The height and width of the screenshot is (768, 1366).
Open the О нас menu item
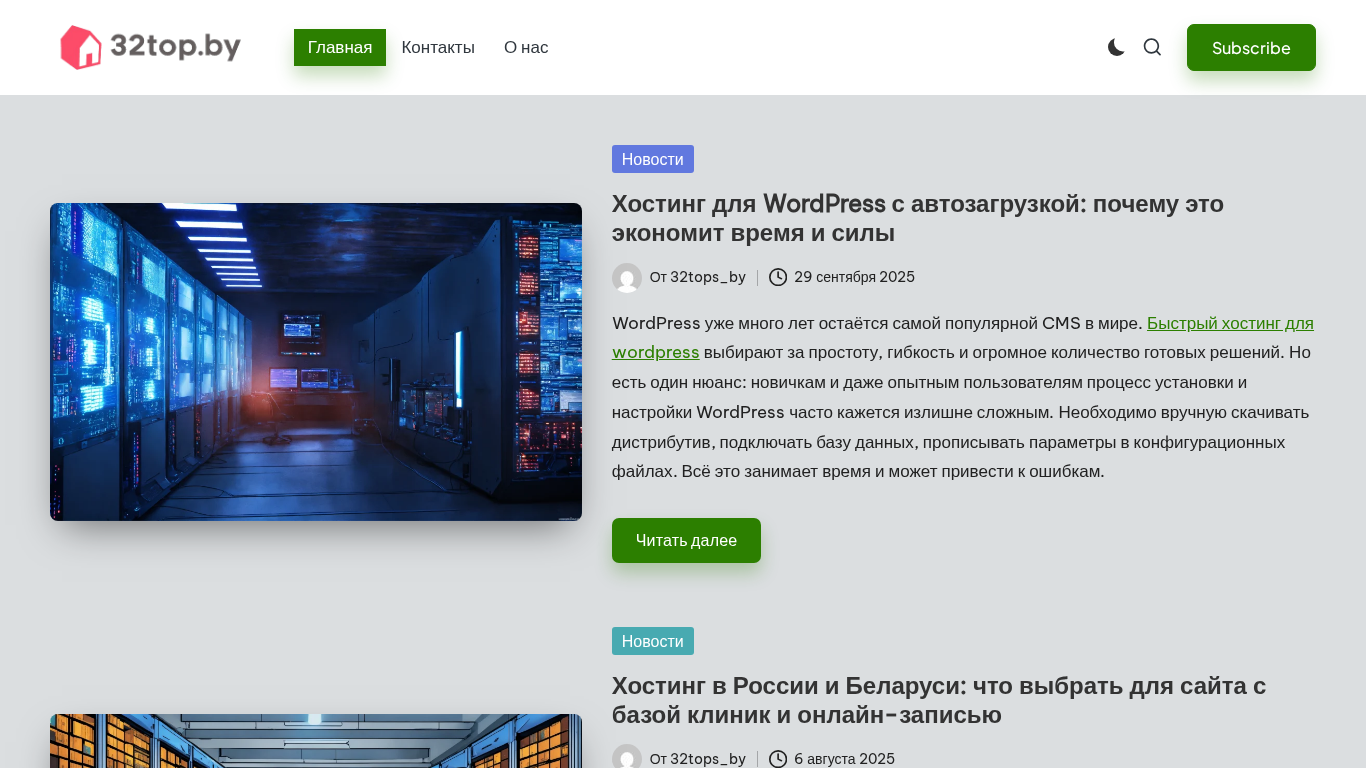tap(526, 48)
